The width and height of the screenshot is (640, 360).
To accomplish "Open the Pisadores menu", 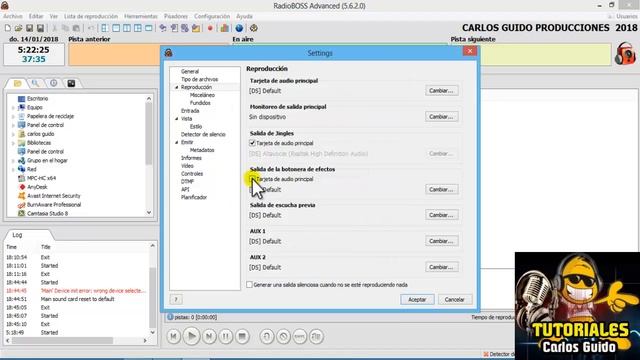I will [176, 16].
